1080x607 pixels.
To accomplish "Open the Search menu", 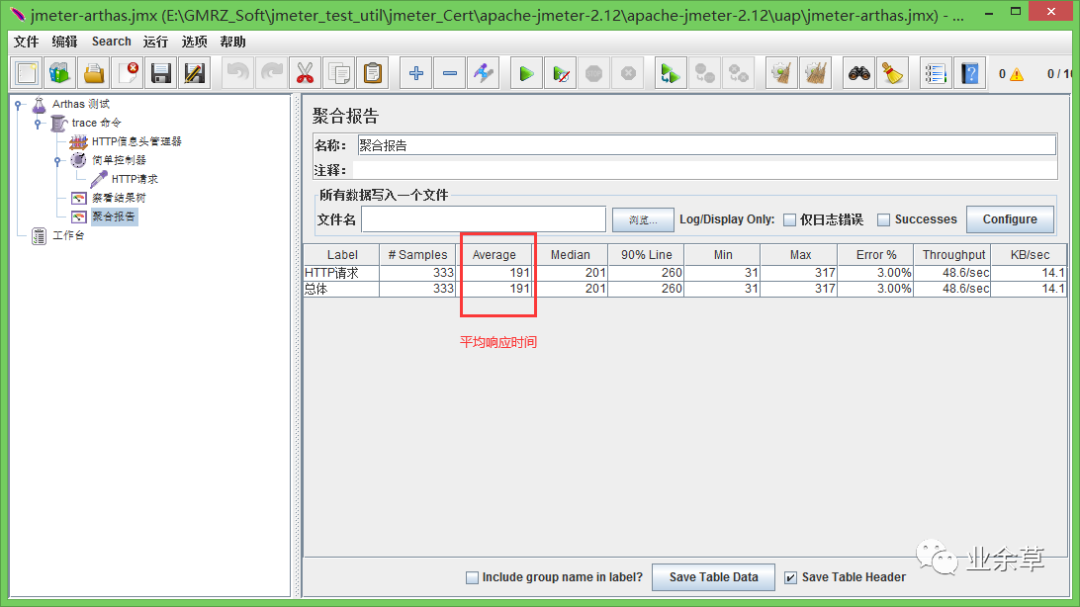I will pyautogui.click(x=111, y=42).
